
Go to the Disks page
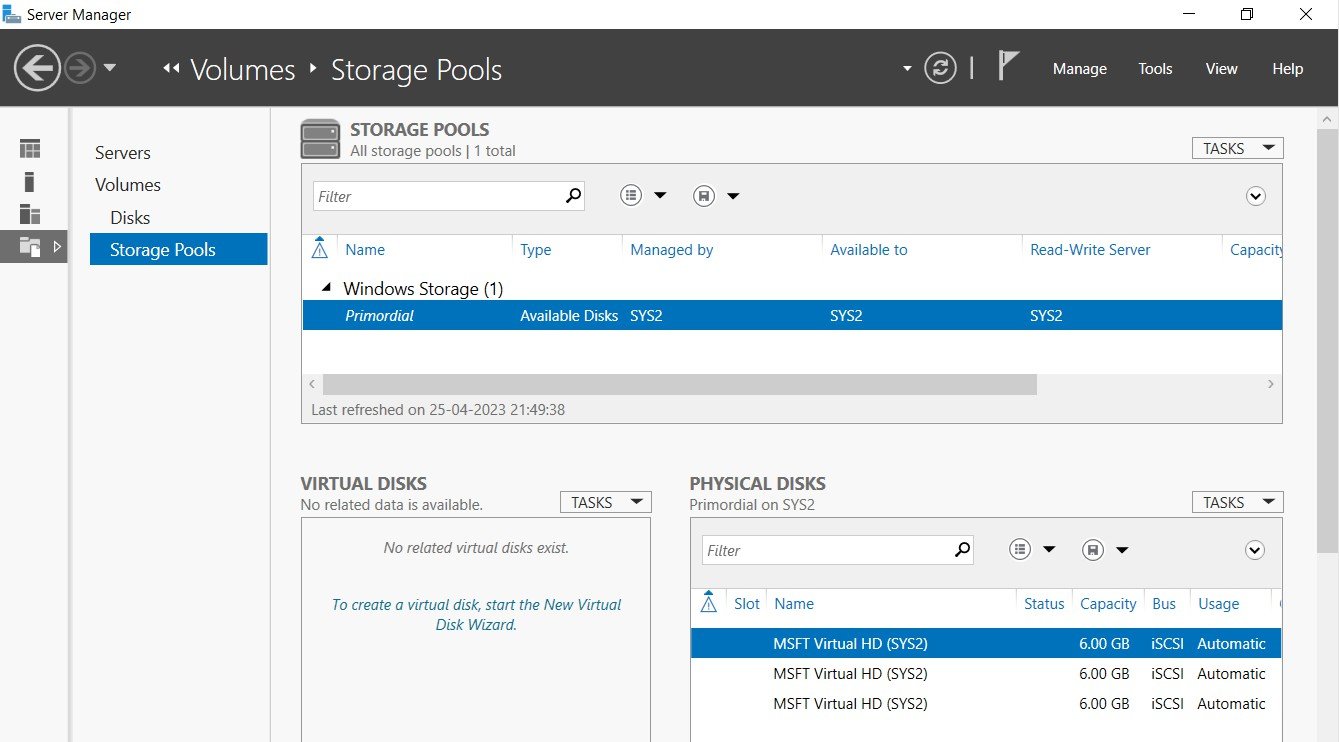point(130,217)
